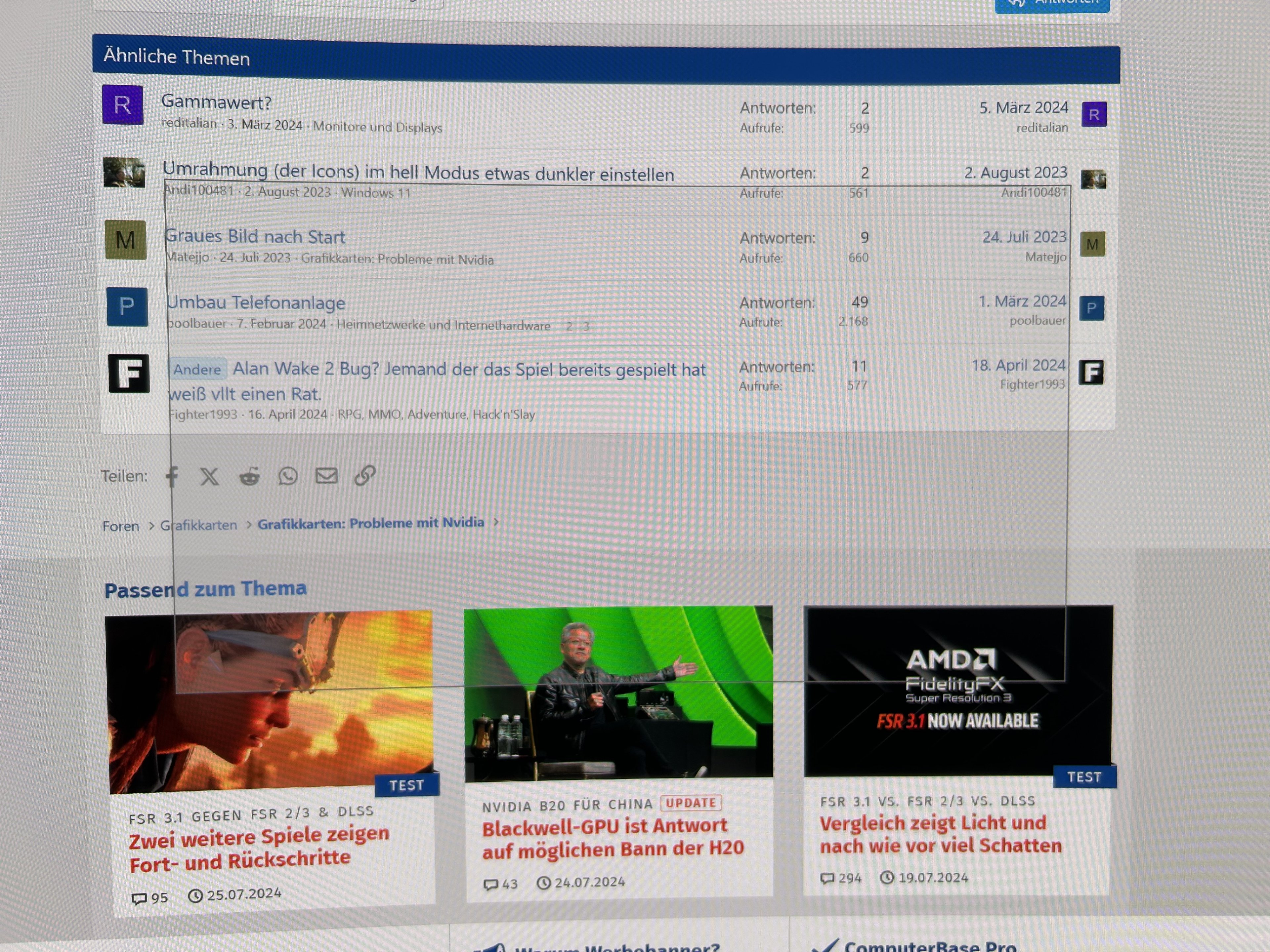Open the Gammawert? thread

pos(216,102)
